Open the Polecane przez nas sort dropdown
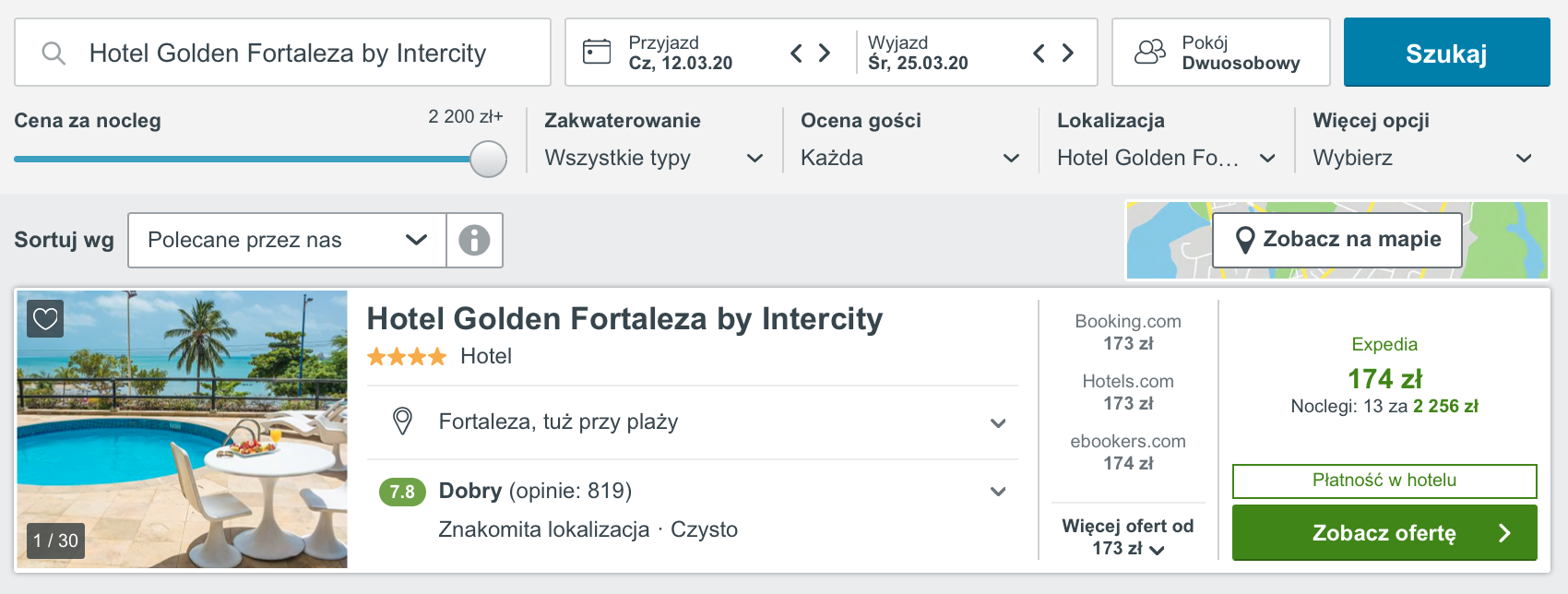Viewport: 1568px width, 594px height. (x=287, y=240)
